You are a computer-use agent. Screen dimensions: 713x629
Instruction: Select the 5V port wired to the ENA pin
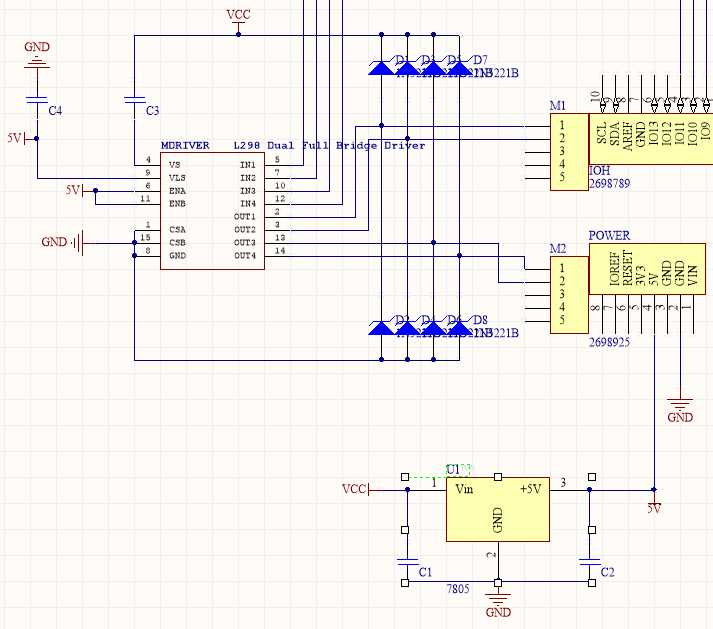(x=80, y=190)
